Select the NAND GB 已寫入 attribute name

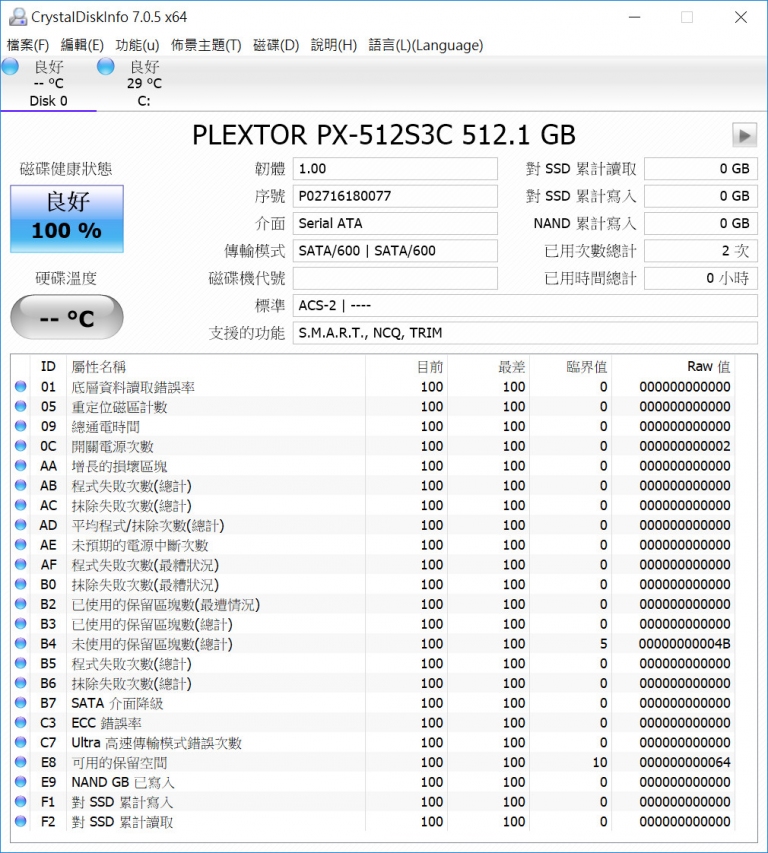[x=122, y=782]
